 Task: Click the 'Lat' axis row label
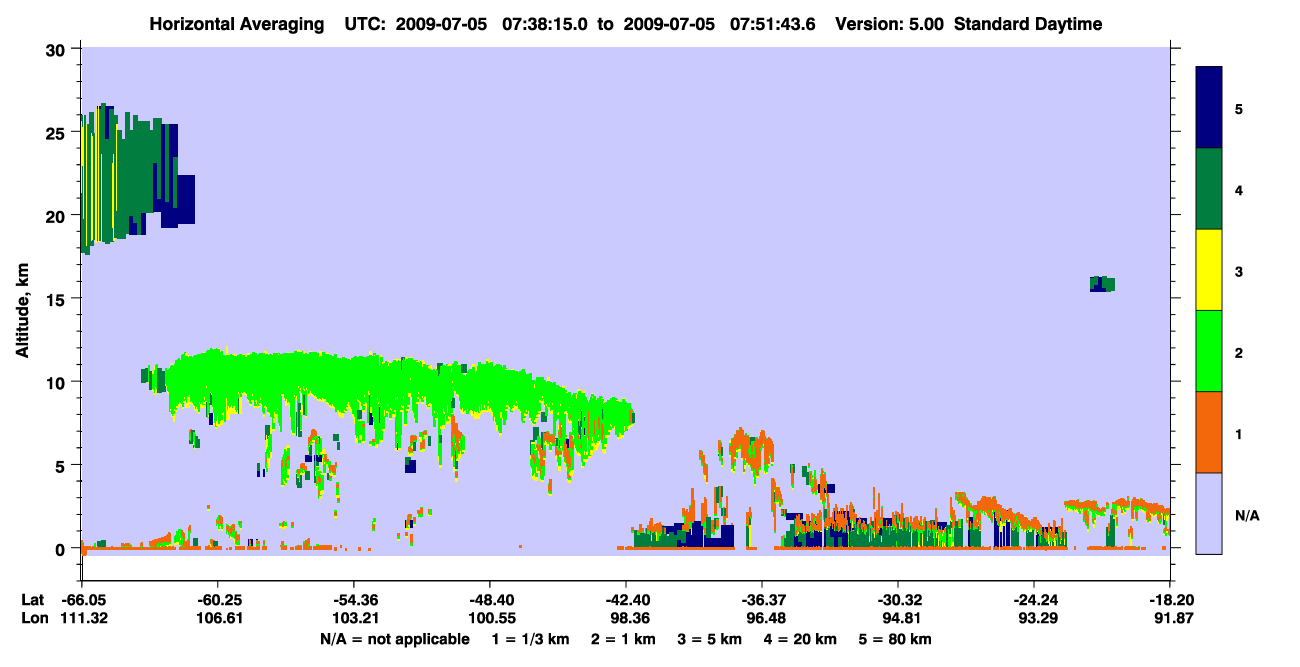32,600
